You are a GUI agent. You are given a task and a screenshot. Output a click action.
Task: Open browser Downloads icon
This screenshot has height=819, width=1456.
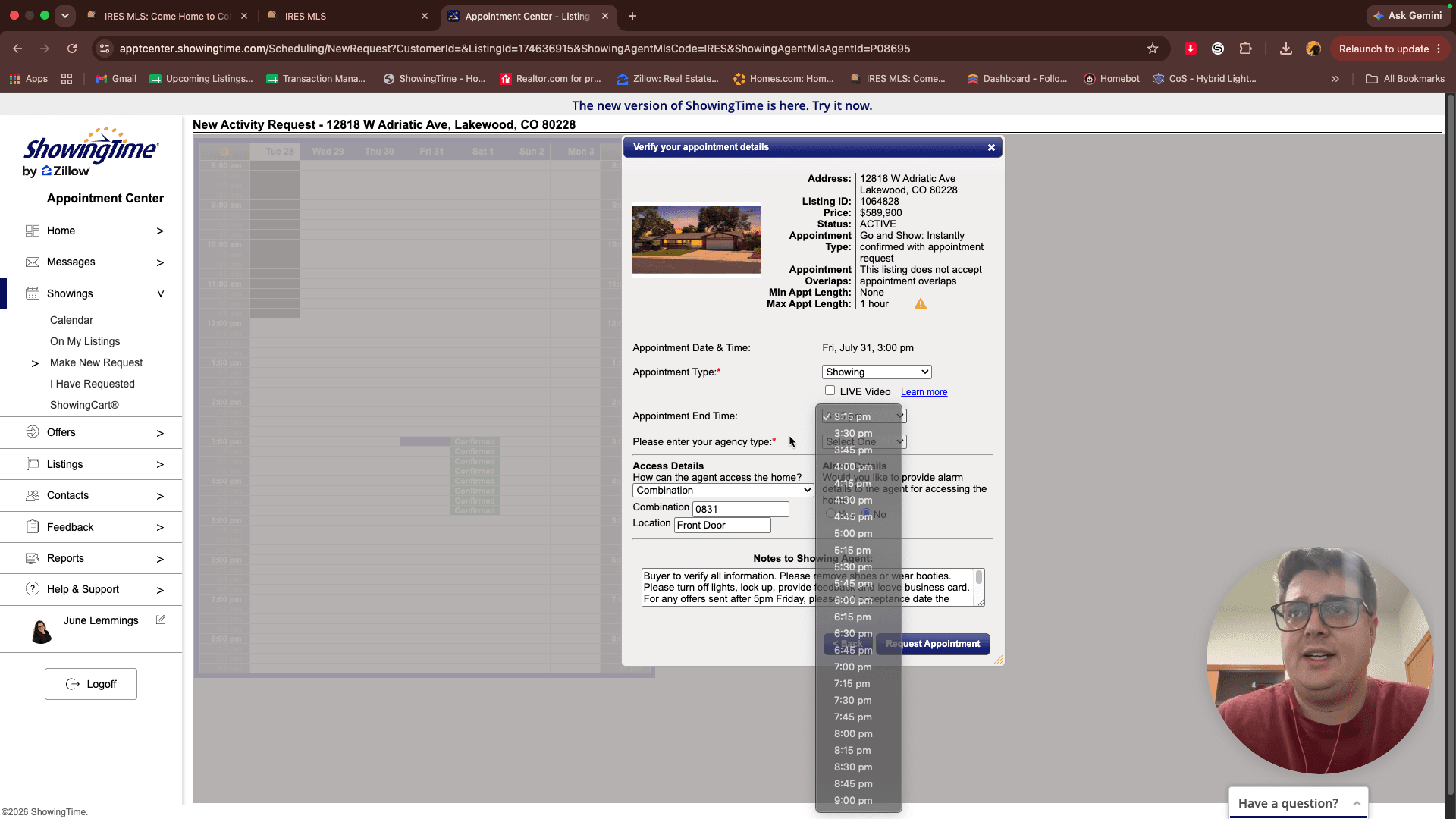tap(1286, 49)
